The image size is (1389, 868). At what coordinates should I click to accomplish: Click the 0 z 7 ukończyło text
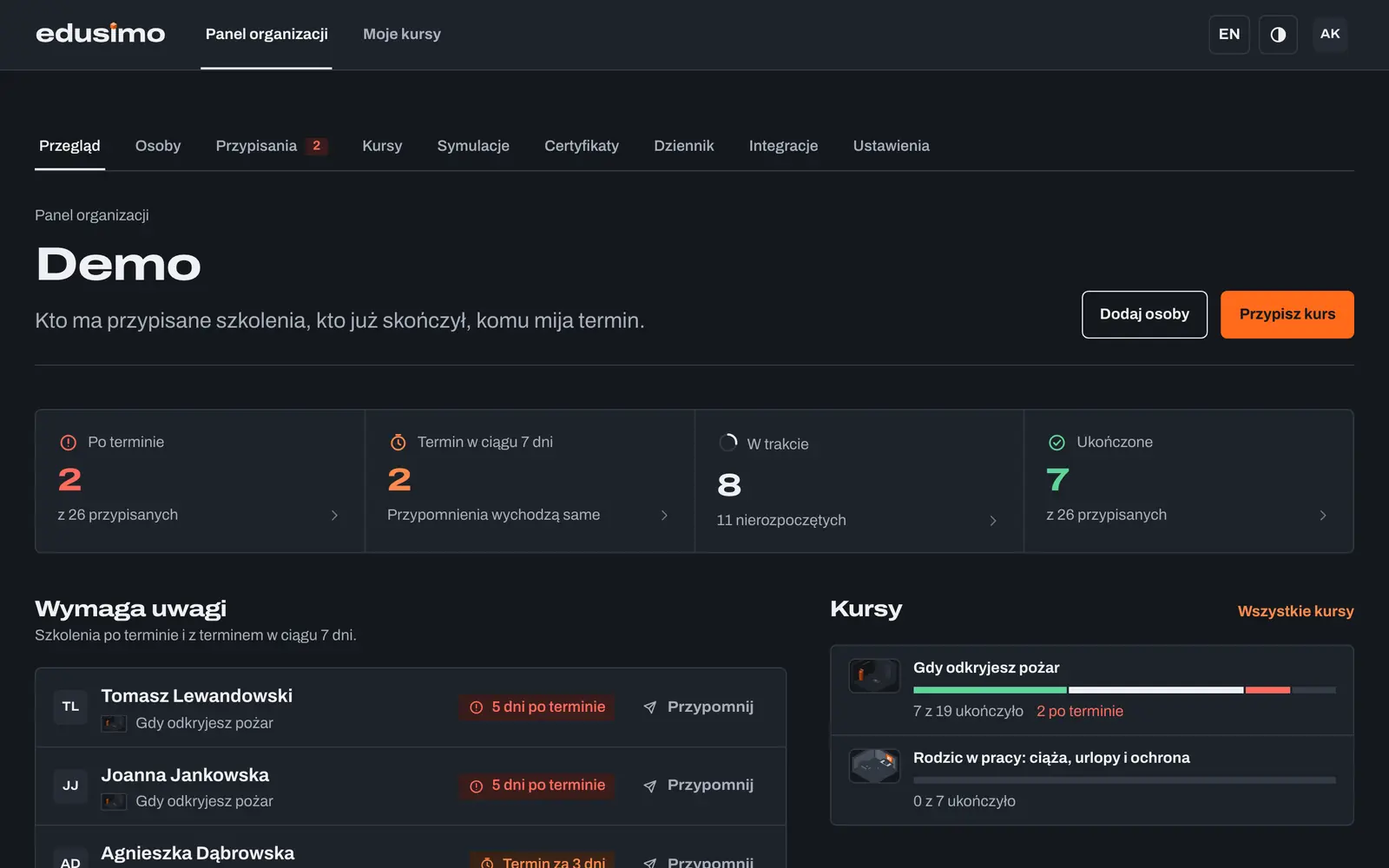964,801
